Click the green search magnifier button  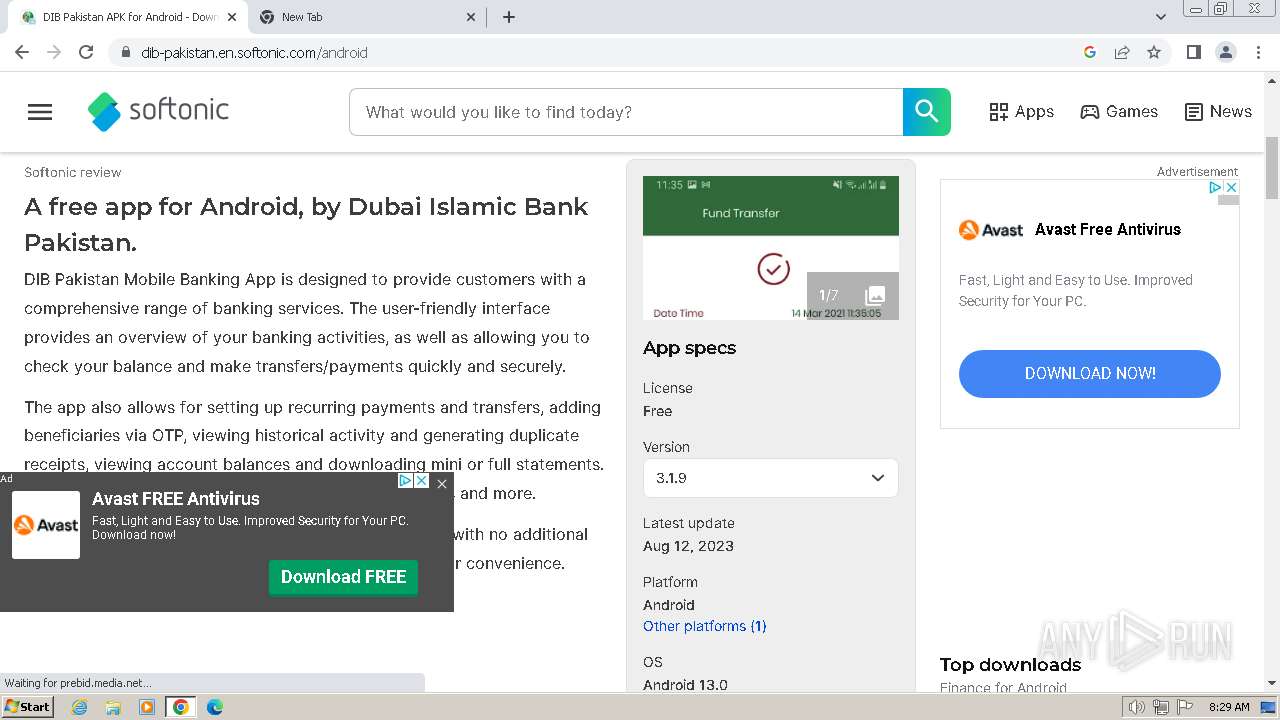click(x=927, y=112)
